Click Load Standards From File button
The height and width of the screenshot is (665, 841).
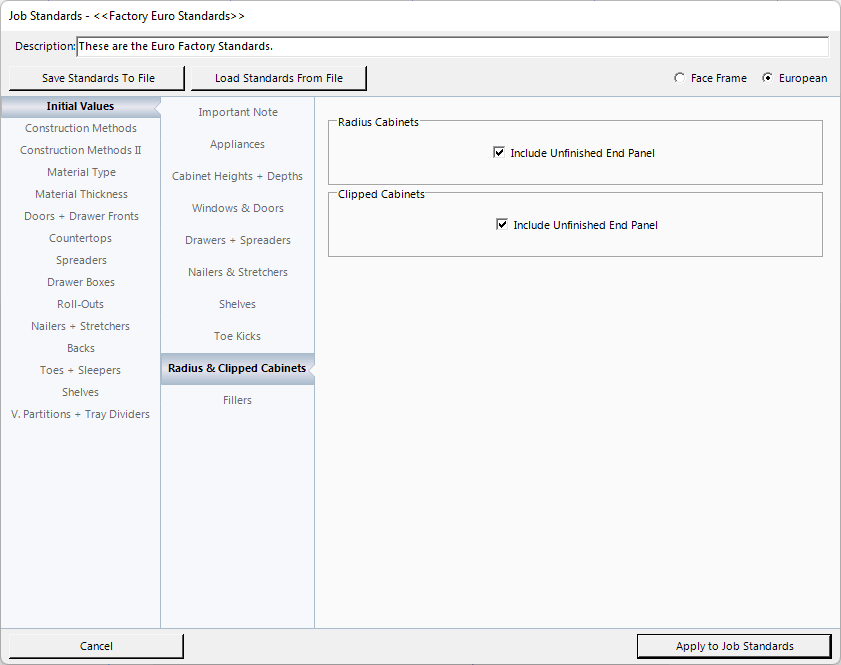pyautogui.click(x=278, y=78)
